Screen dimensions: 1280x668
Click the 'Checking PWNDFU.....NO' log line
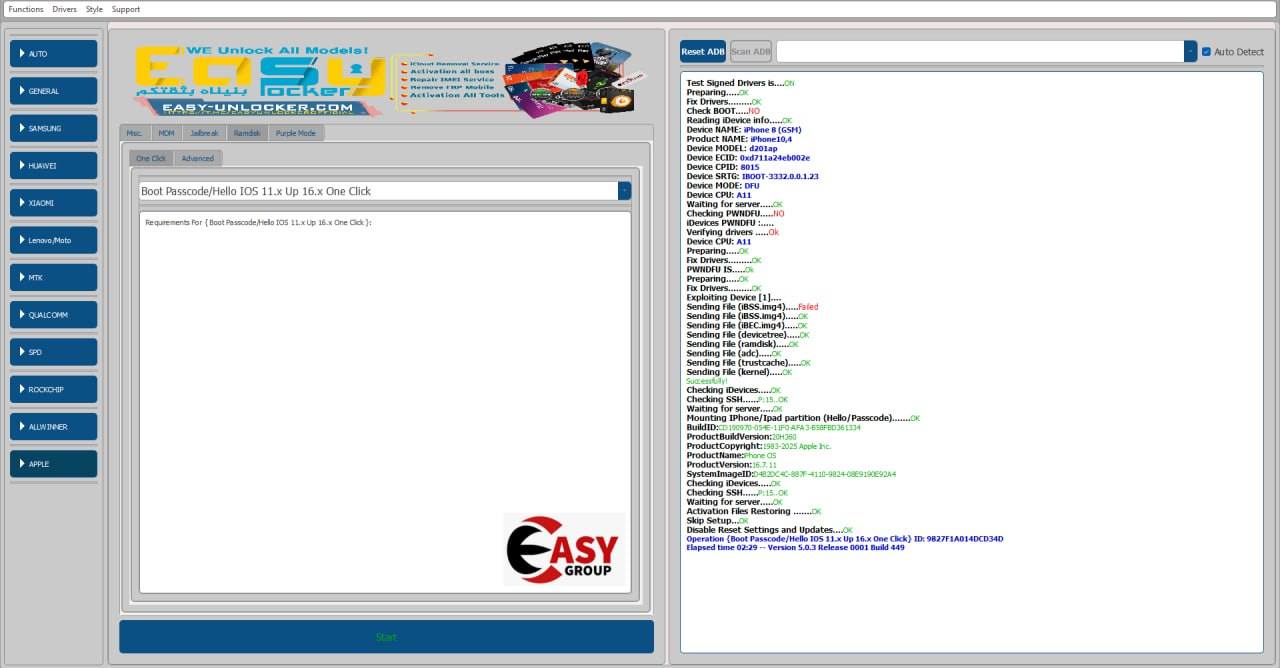735,213
